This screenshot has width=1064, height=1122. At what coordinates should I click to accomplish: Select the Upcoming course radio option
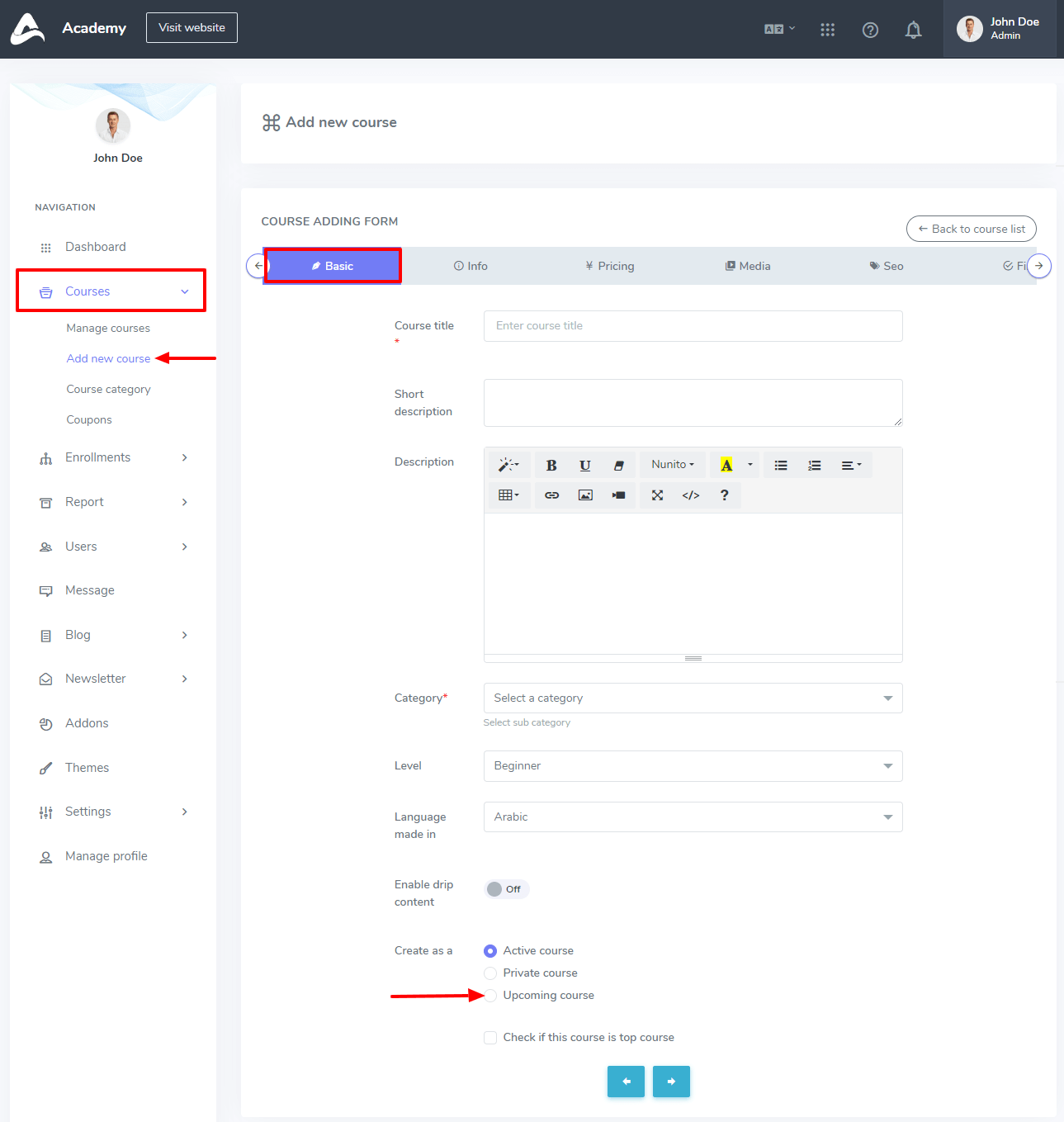tap(490, 996)
